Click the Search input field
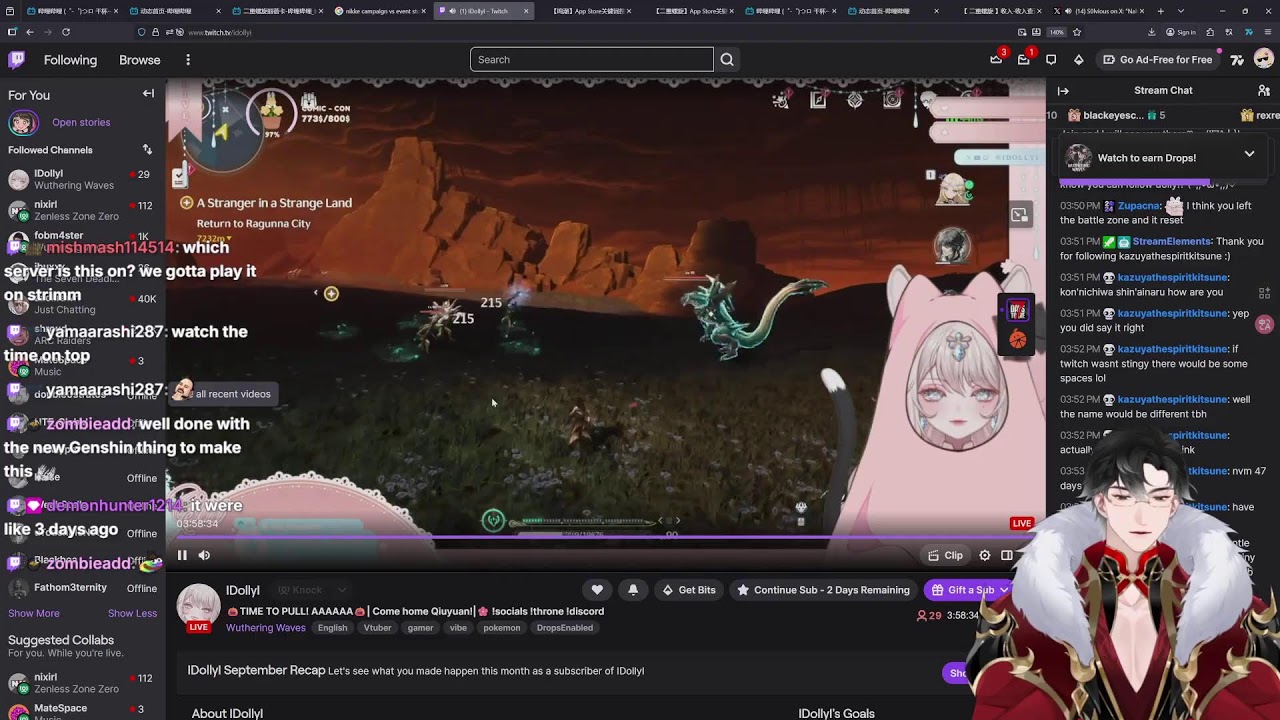 (x=592, y=60)
